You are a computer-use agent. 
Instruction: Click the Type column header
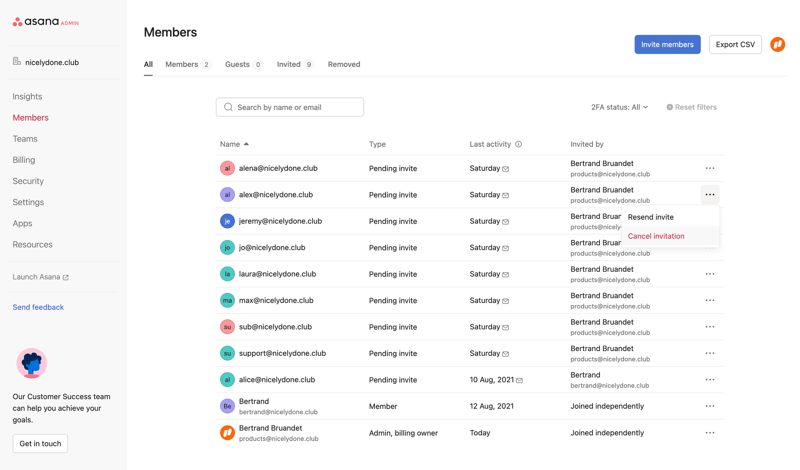[x=377, y=144]
